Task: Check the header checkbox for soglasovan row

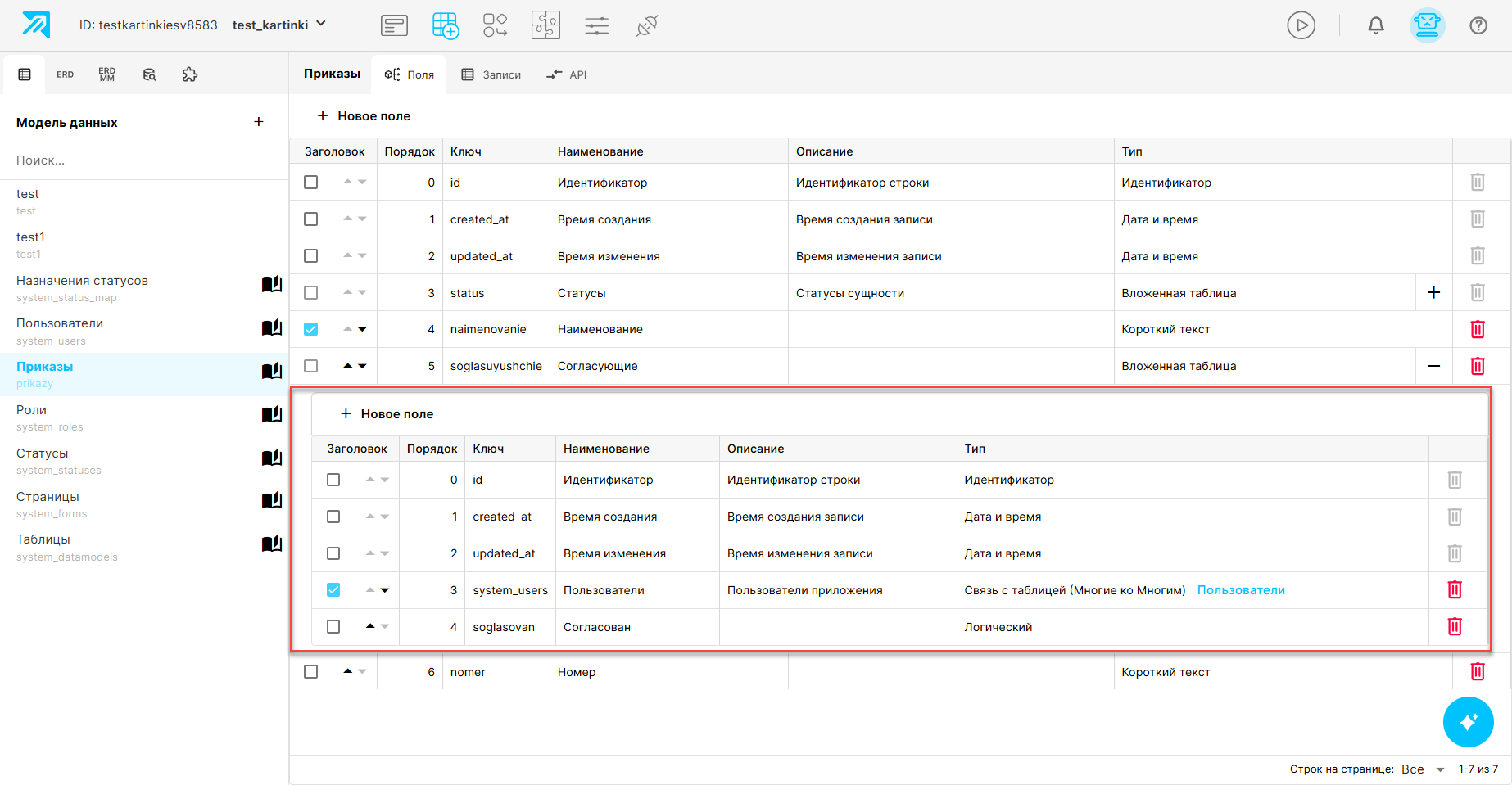Action: point(333,626)
